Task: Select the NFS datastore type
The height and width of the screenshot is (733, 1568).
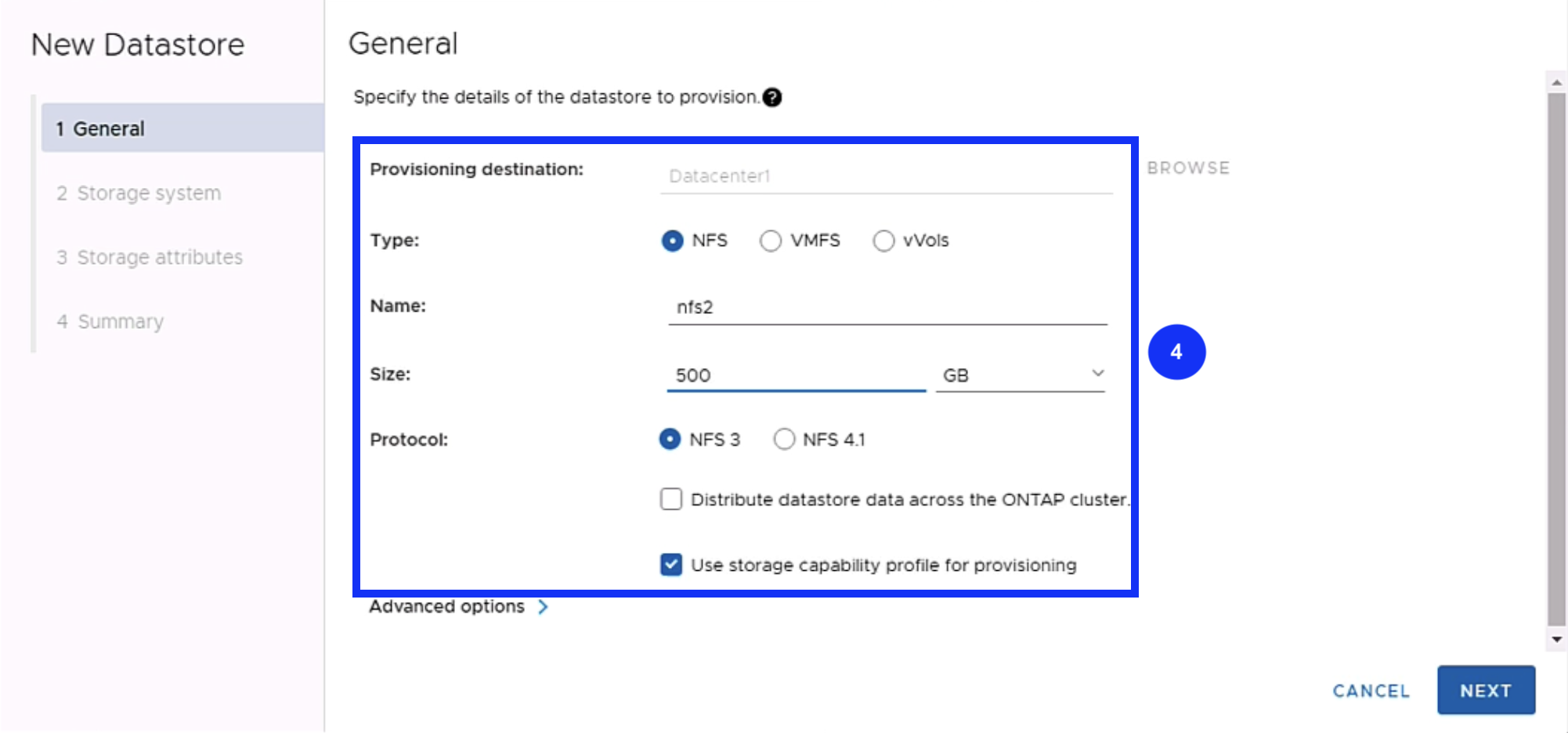Action: [x=673, y=240]
